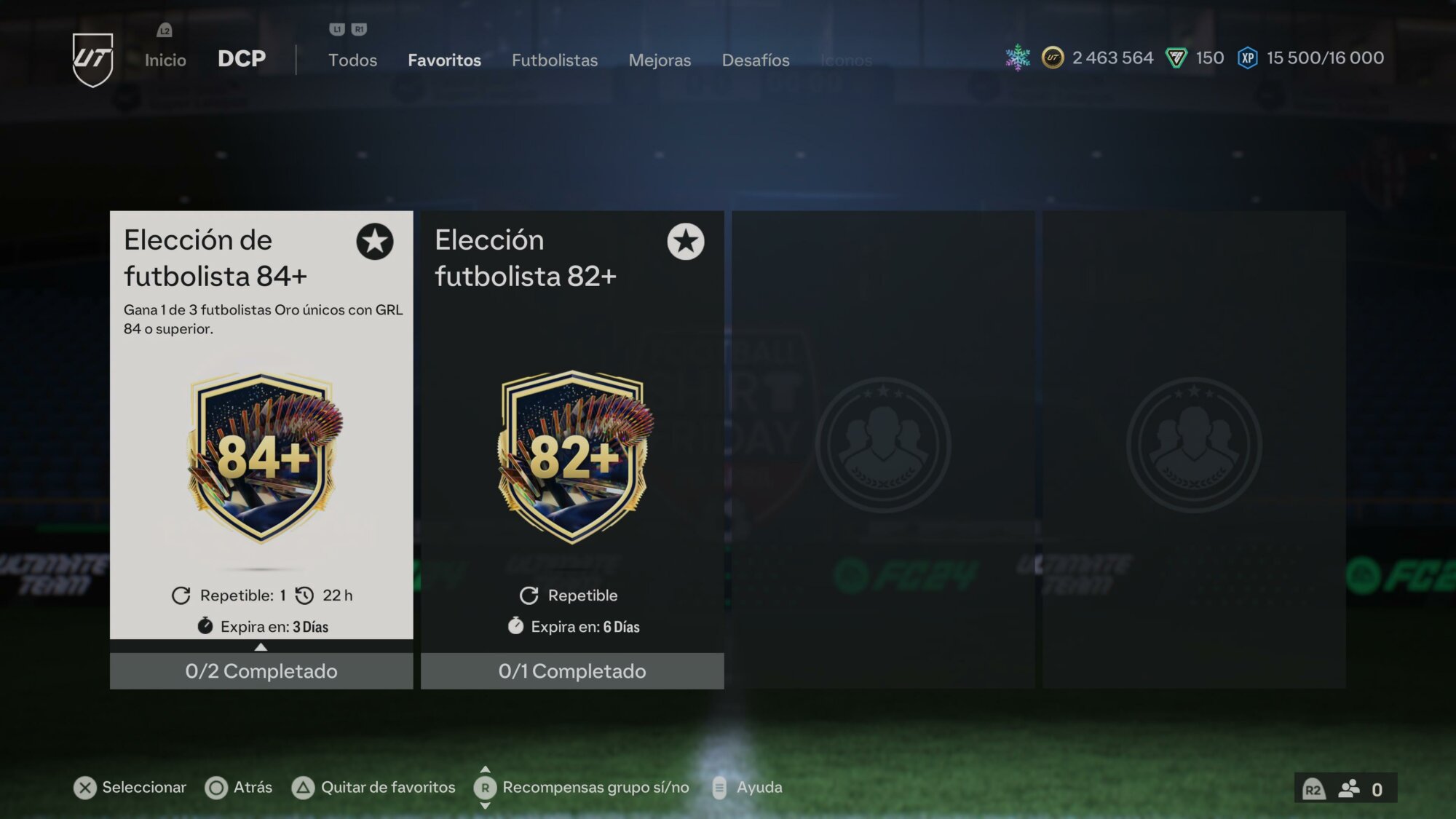This screenshot has width=1456, height=819.
Task: Click the Ultimate Team shield logo
Action: coord(92,60)
